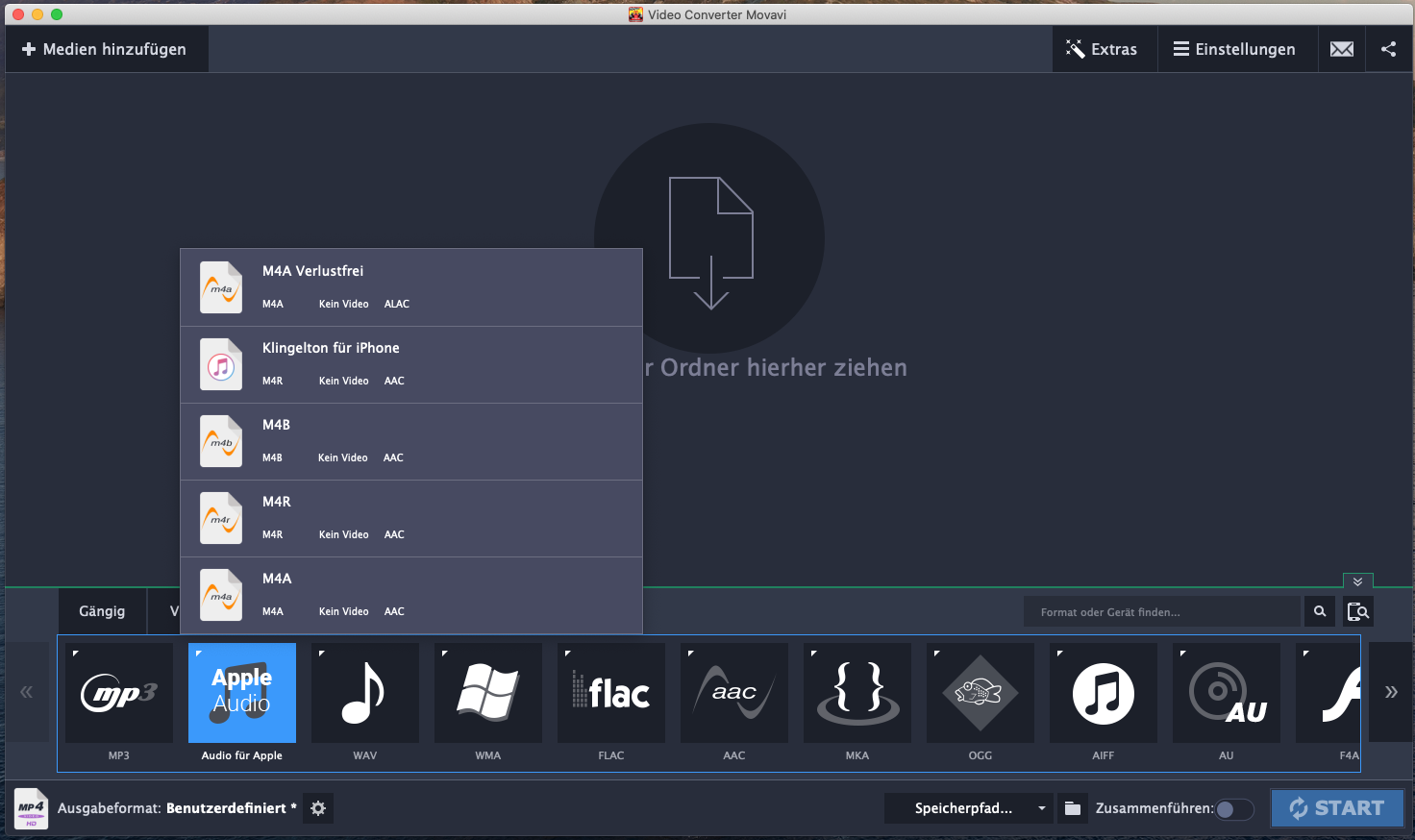Select the FLAC audio format
Viewport: 1415px width, 840px height.
coord(611,693)
